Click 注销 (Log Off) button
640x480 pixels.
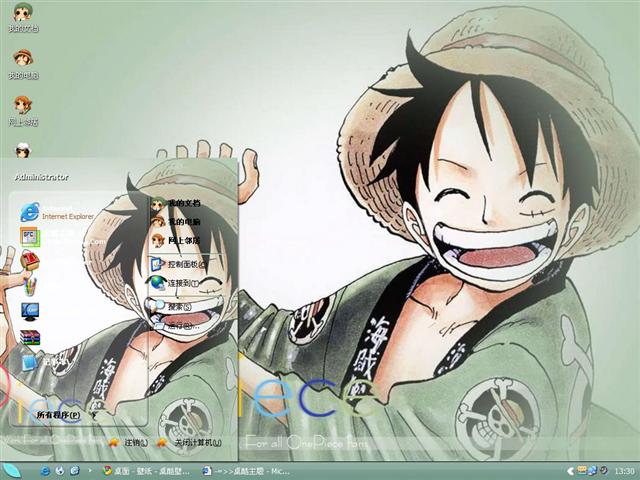(x=128, y=442)
